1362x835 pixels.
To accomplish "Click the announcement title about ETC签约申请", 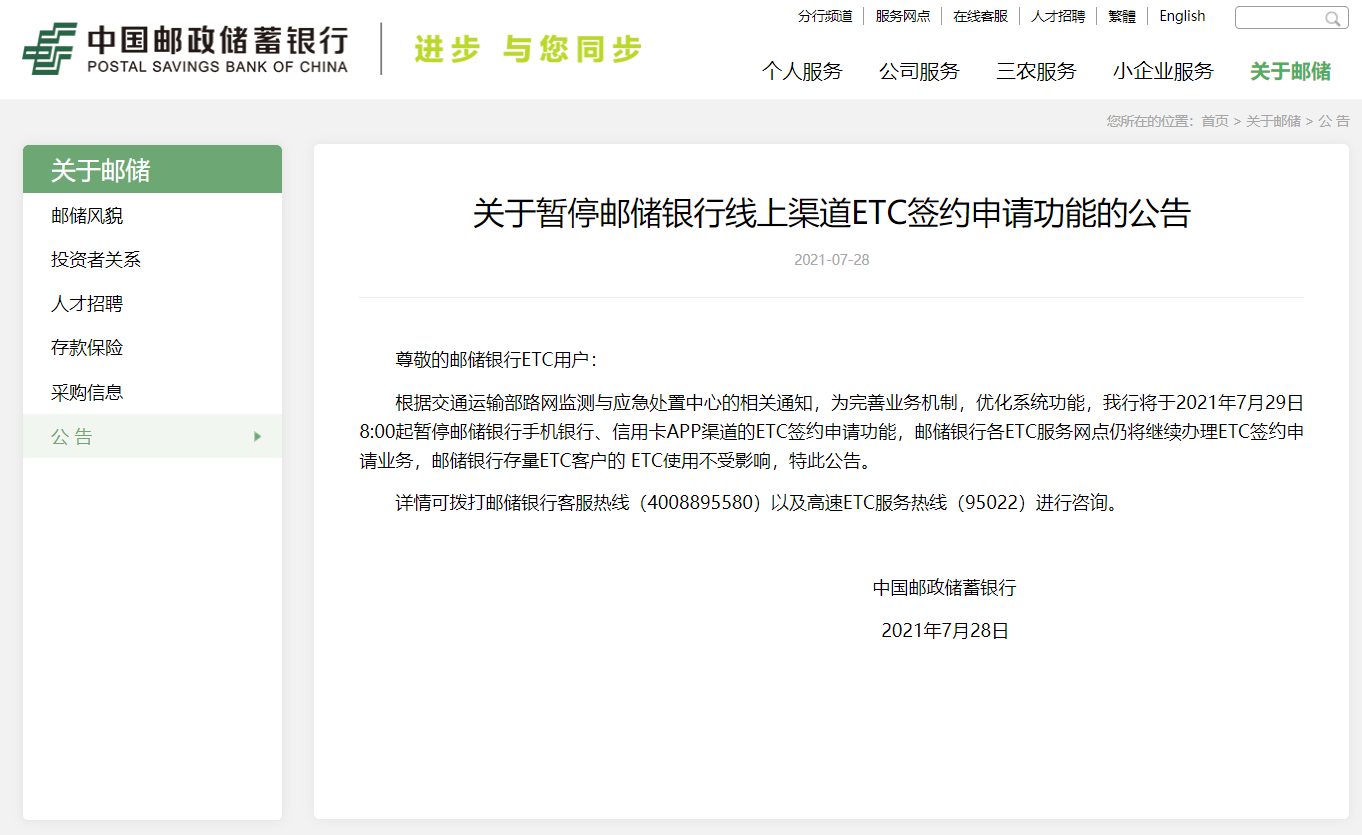I will [x=831, y=213].
